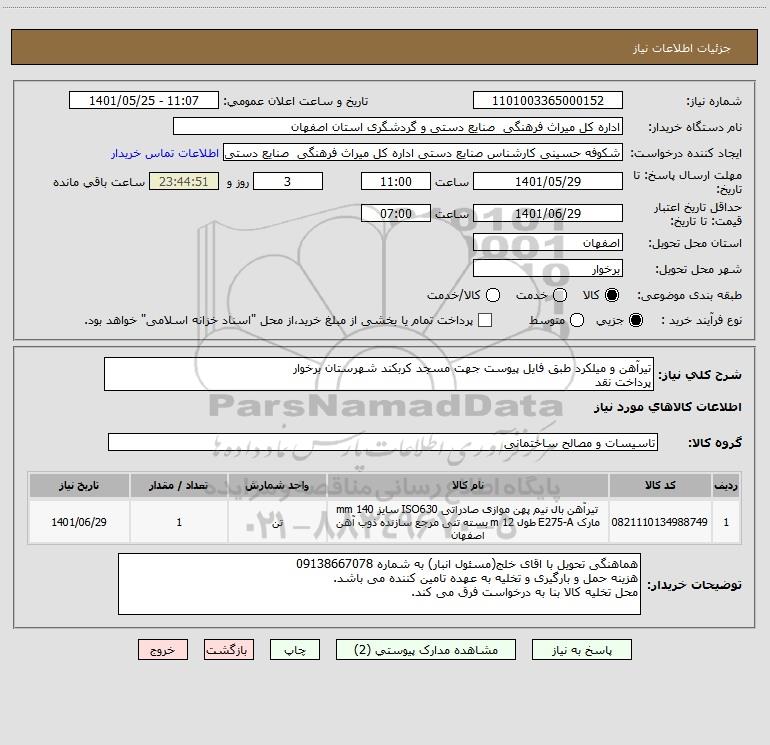The height and width of the screenshot is (745, 770).
Task: Click the announcement date field 1401/05/25 - 11:07
Action: point(143,101)
